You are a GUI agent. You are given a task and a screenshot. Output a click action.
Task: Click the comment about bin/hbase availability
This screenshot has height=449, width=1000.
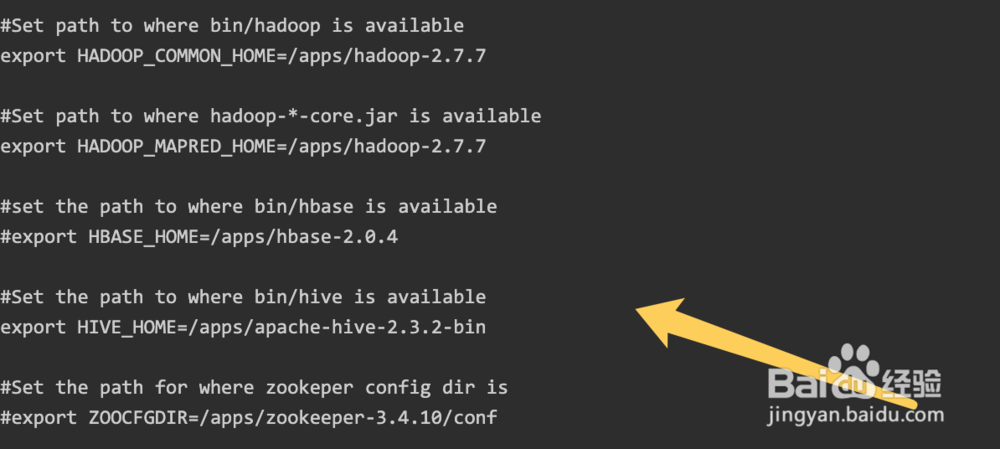(249, 207)
